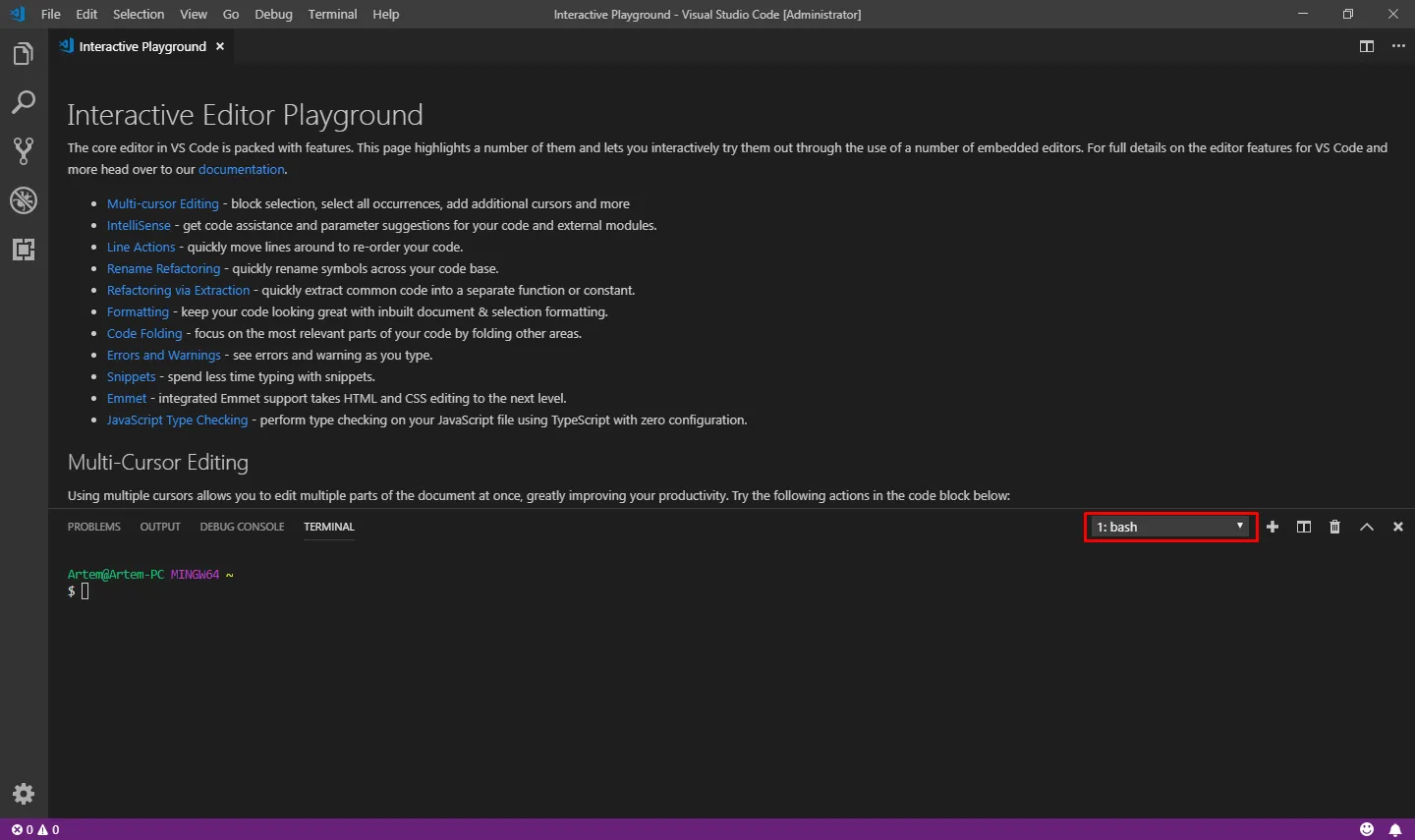Jump to Emmet section link
1415x840 pixels.
point(127,399)
